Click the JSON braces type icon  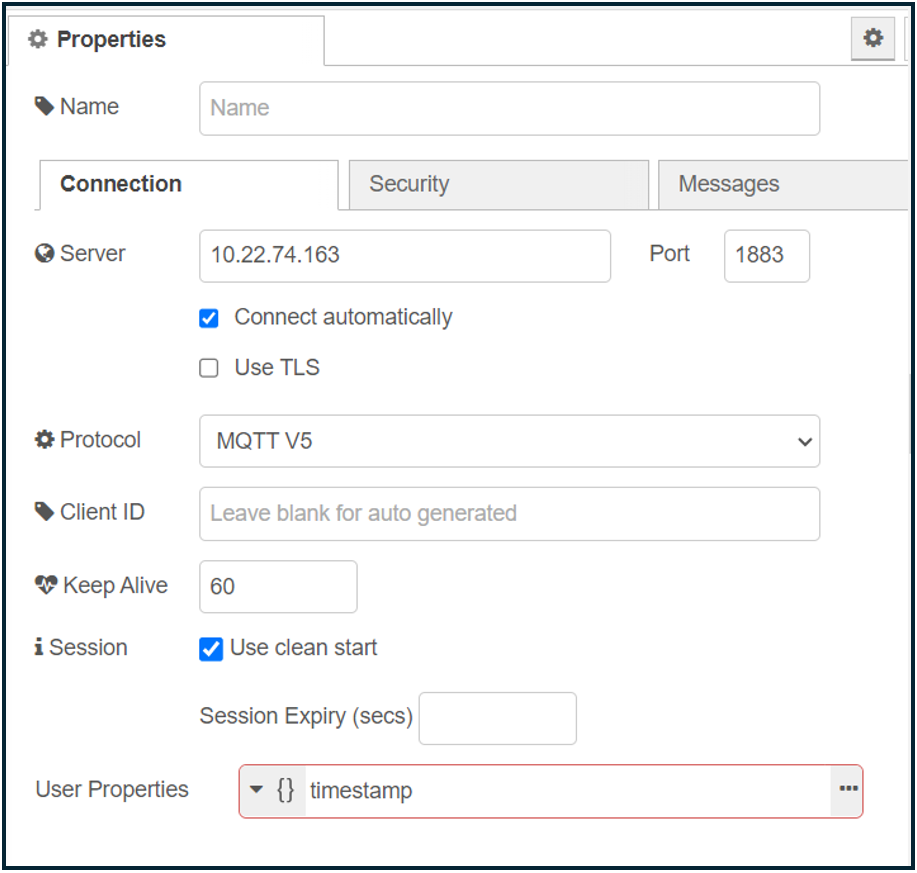[286, 791]
